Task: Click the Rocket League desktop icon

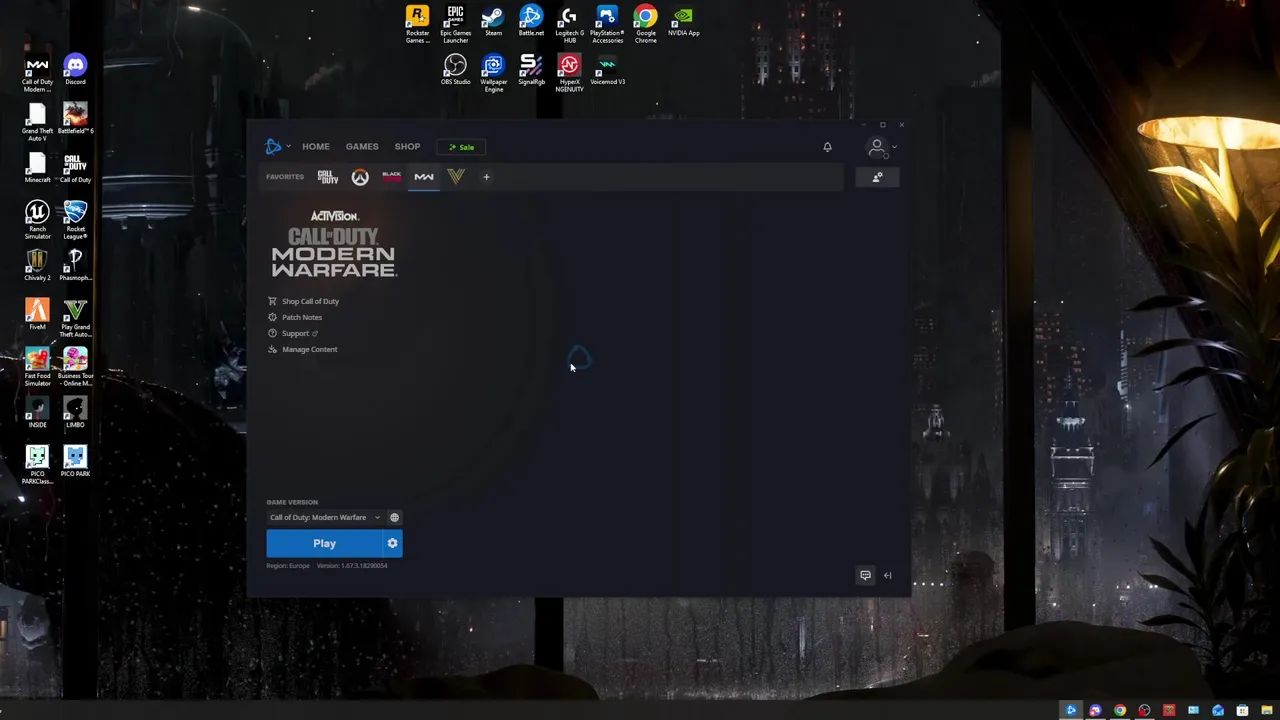Action: [x=75, y=220]
